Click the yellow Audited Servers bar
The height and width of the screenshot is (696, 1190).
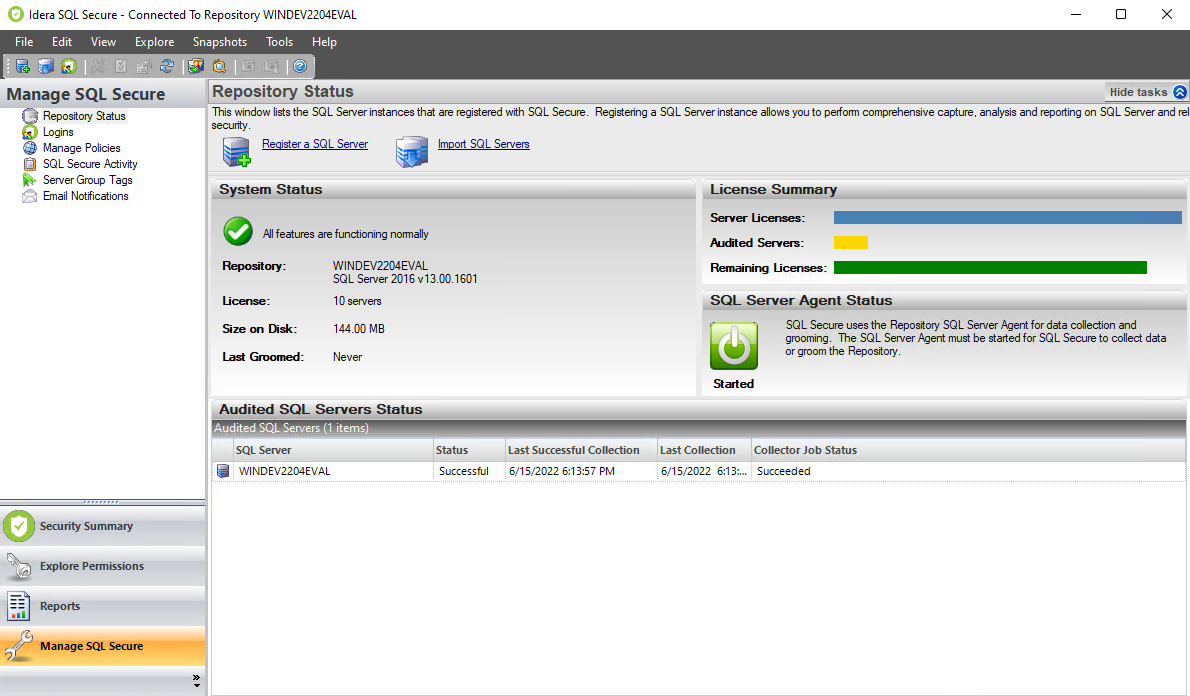(851, 243)
